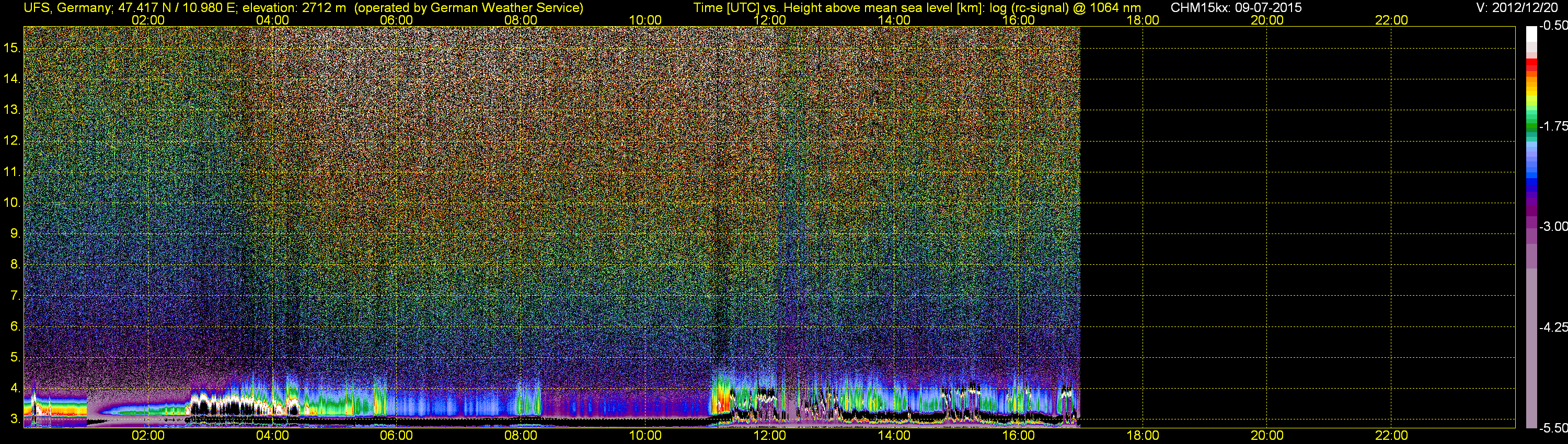The height and width of the screenshot is (444, 1568).
Task: Click the 12. km height axis label
Action: tap(12, 141)
